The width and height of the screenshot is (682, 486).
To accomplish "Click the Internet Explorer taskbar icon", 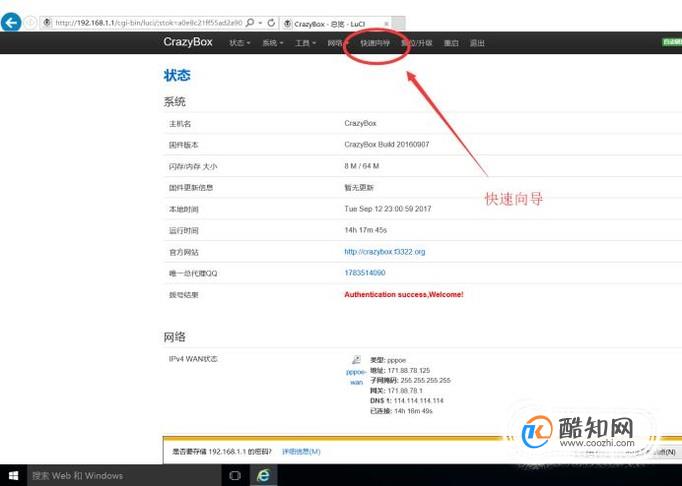I will tap(264, 476).
